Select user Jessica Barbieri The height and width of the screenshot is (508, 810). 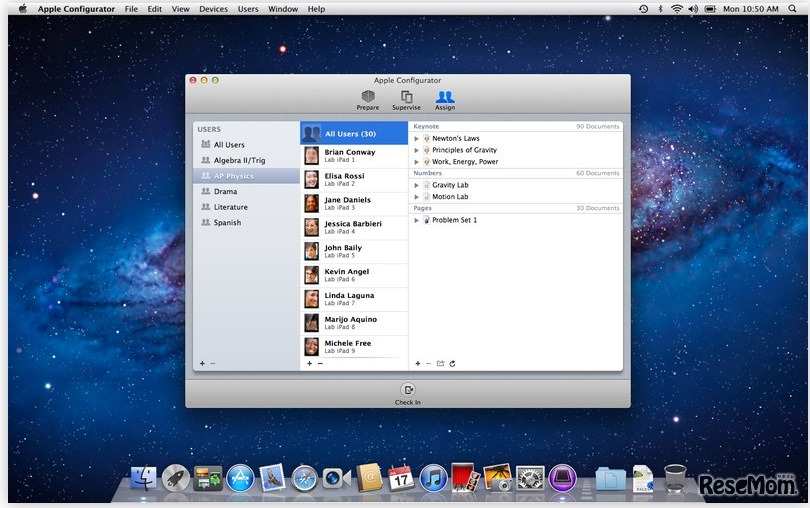[354, 227]
